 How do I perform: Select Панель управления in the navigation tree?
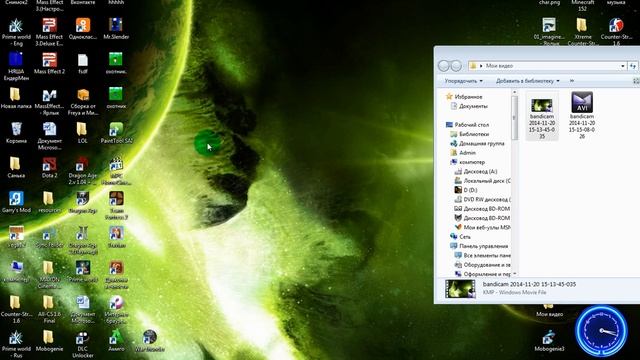[x=479, y=246]
